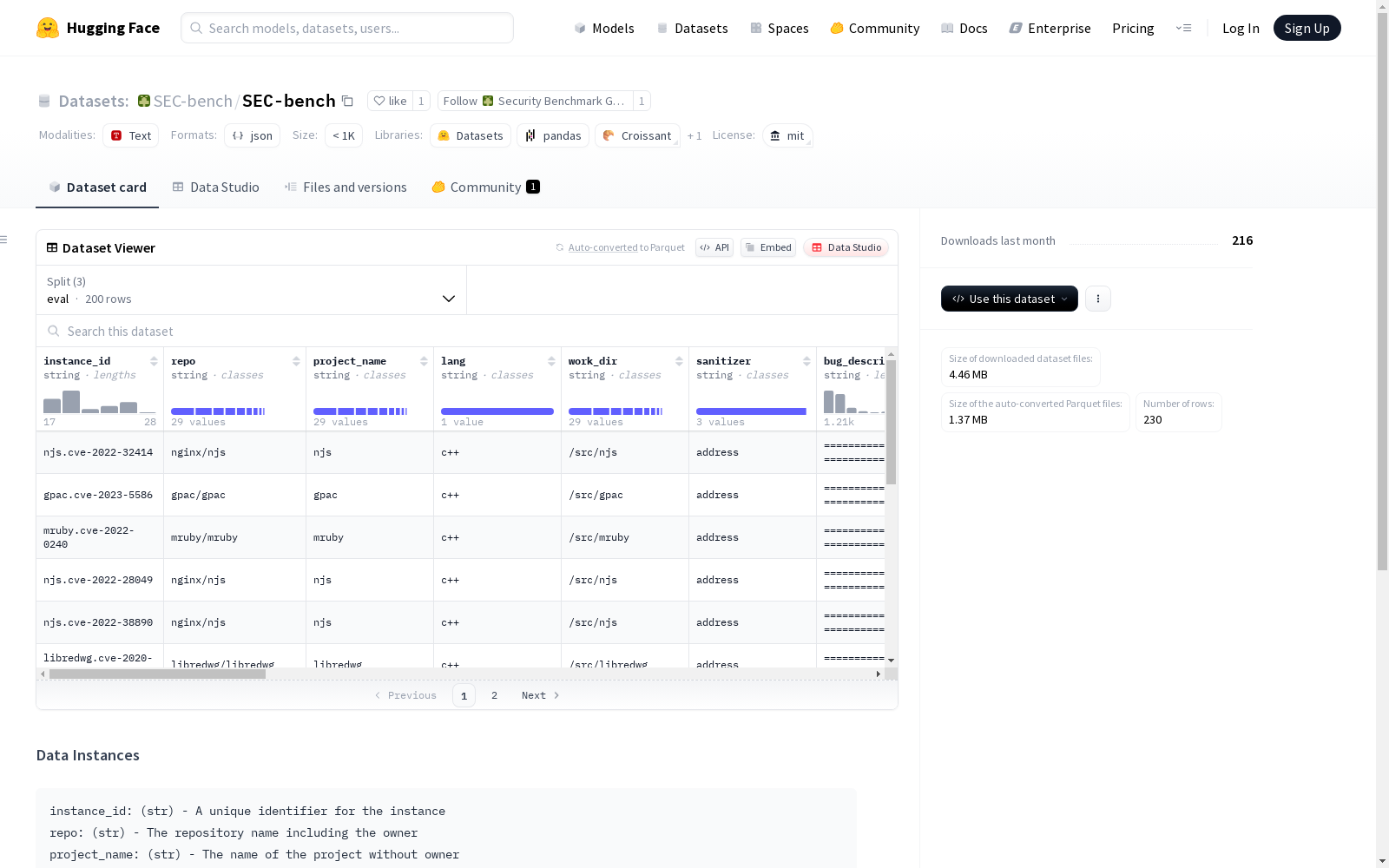Select cell njs.cve-2022-32414
This screenshot has width=1389, height=868.
point(98,452)
